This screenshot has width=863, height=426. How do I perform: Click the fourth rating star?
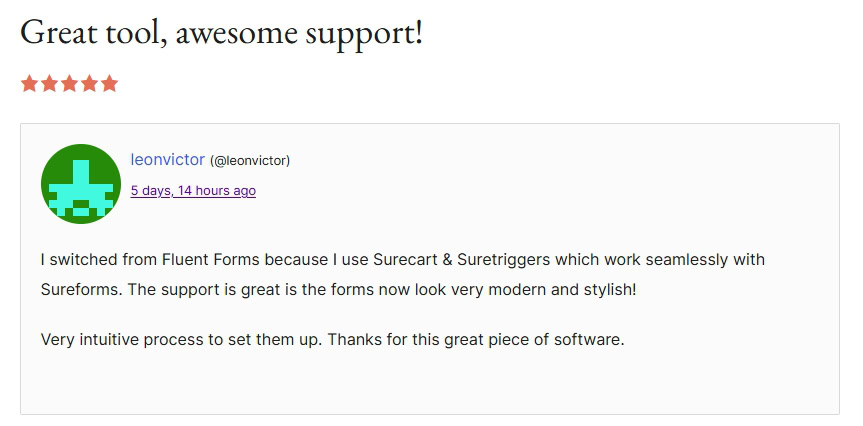(89, 84)
